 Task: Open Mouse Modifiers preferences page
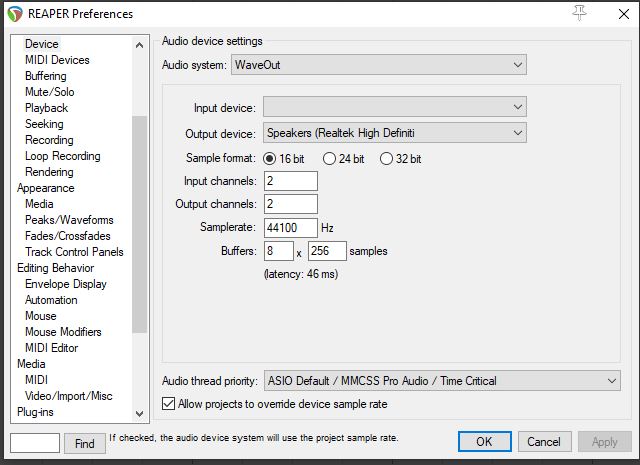coord(63,332)
